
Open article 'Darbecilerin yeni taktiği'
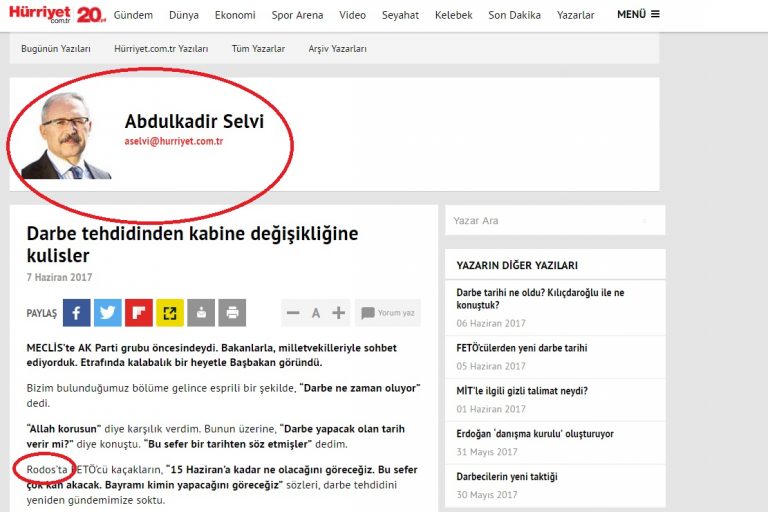pos(507,477)
